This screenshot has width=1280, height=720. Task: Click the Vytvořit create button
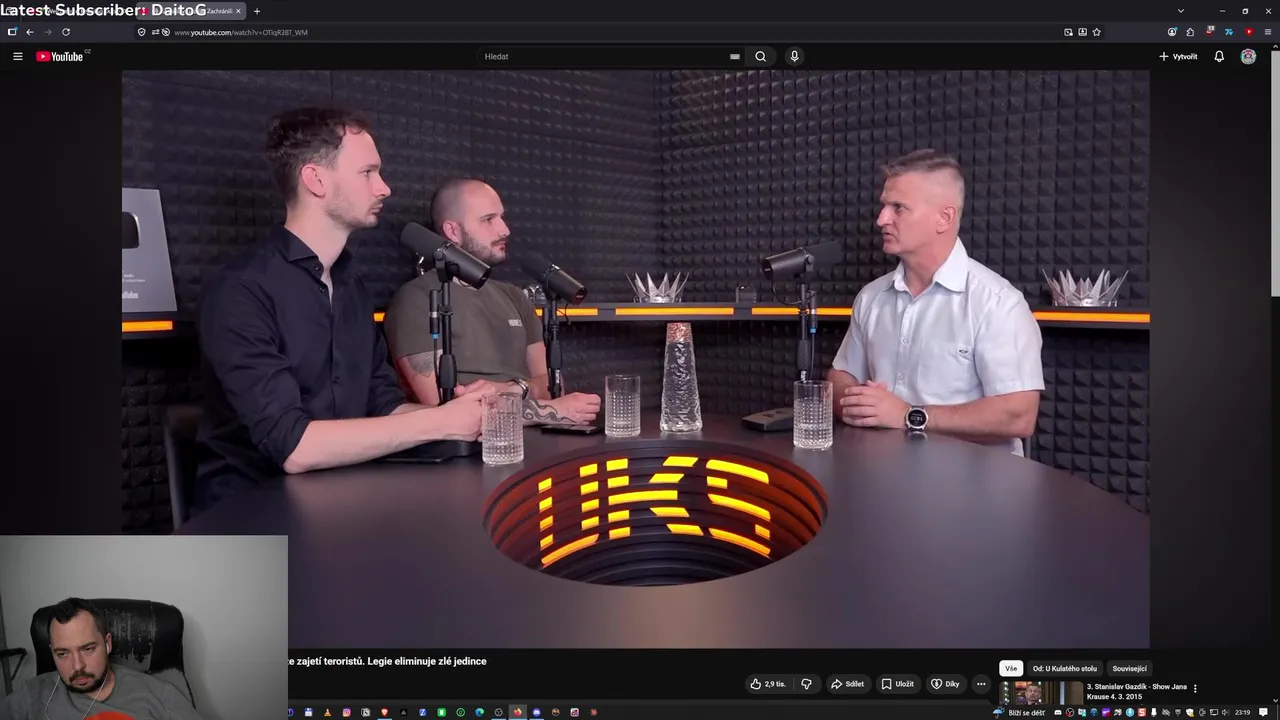coord(1178,56)
